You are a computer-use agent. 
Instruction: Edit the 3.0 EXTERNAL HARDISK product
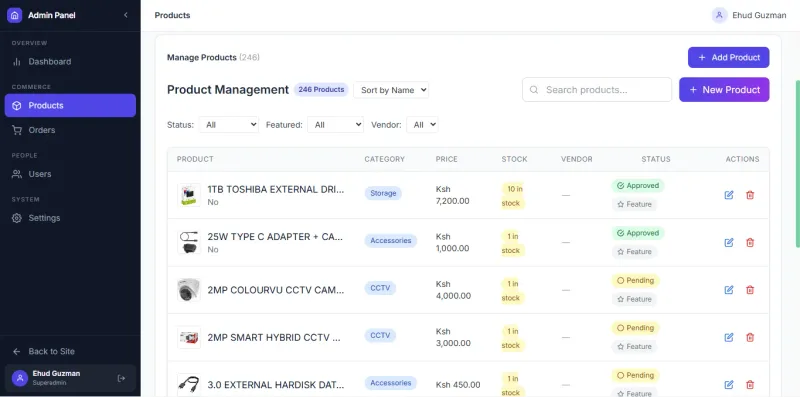coord(729,385)
